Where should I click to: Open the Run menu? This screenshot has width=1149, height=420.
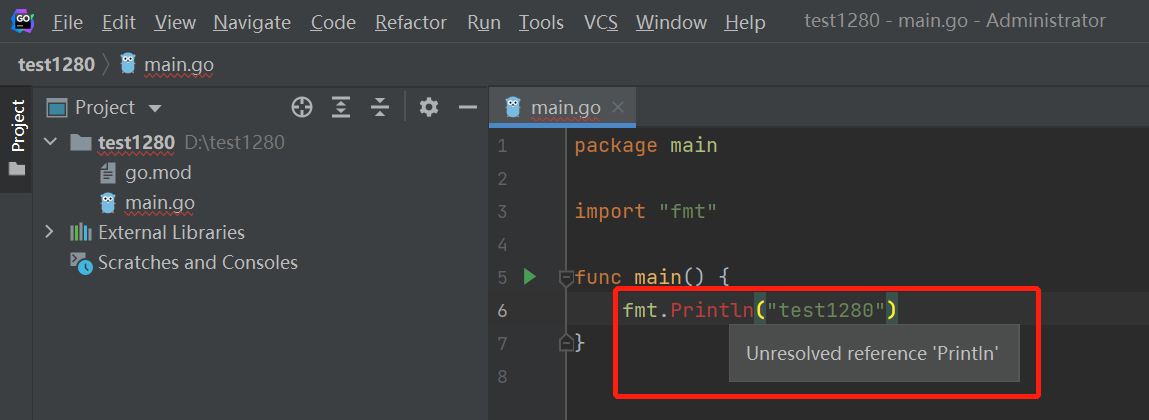484,23
